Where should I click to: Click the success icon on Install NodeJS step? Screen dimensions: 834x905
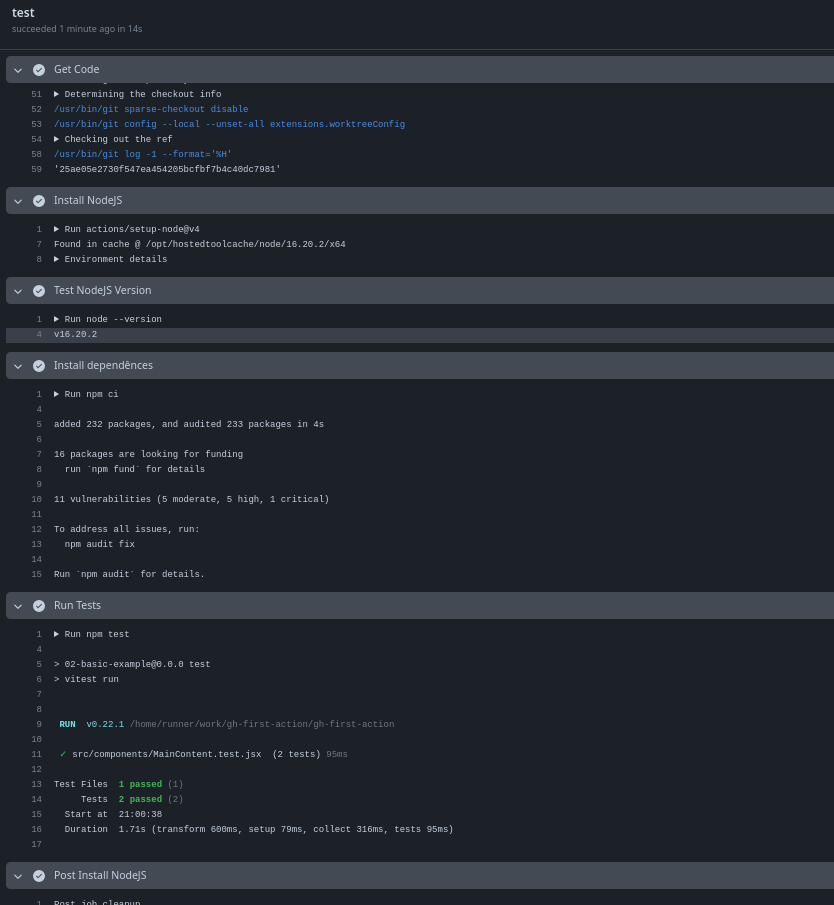pyautogui.click(x=39, y=200)
